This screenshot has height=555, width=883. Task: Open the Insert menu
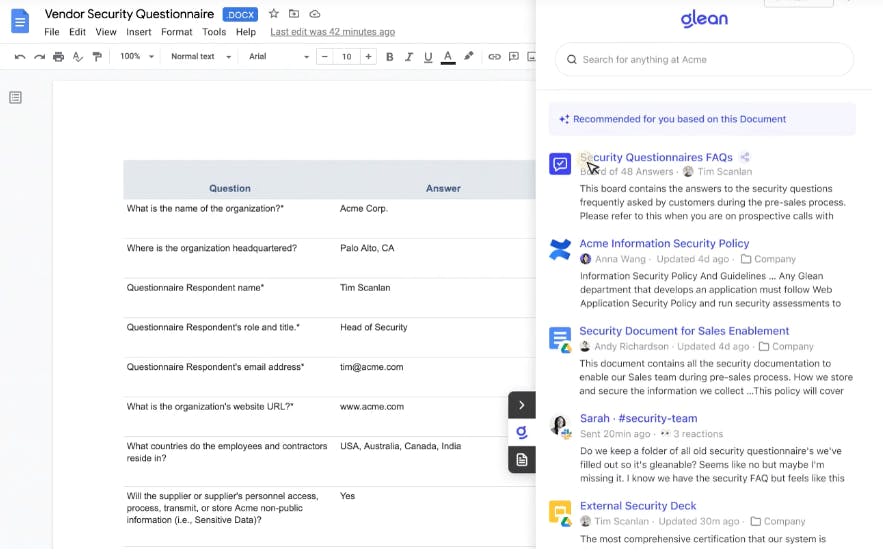tap(139, 32)
